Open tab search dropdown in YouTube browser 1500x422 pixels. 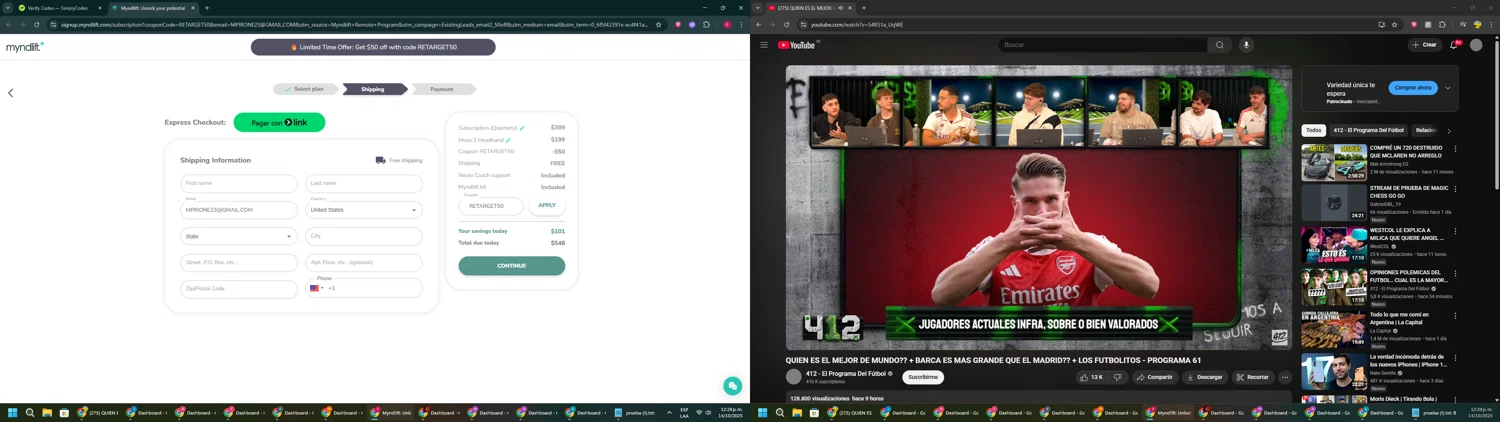(x=757, y=8)
